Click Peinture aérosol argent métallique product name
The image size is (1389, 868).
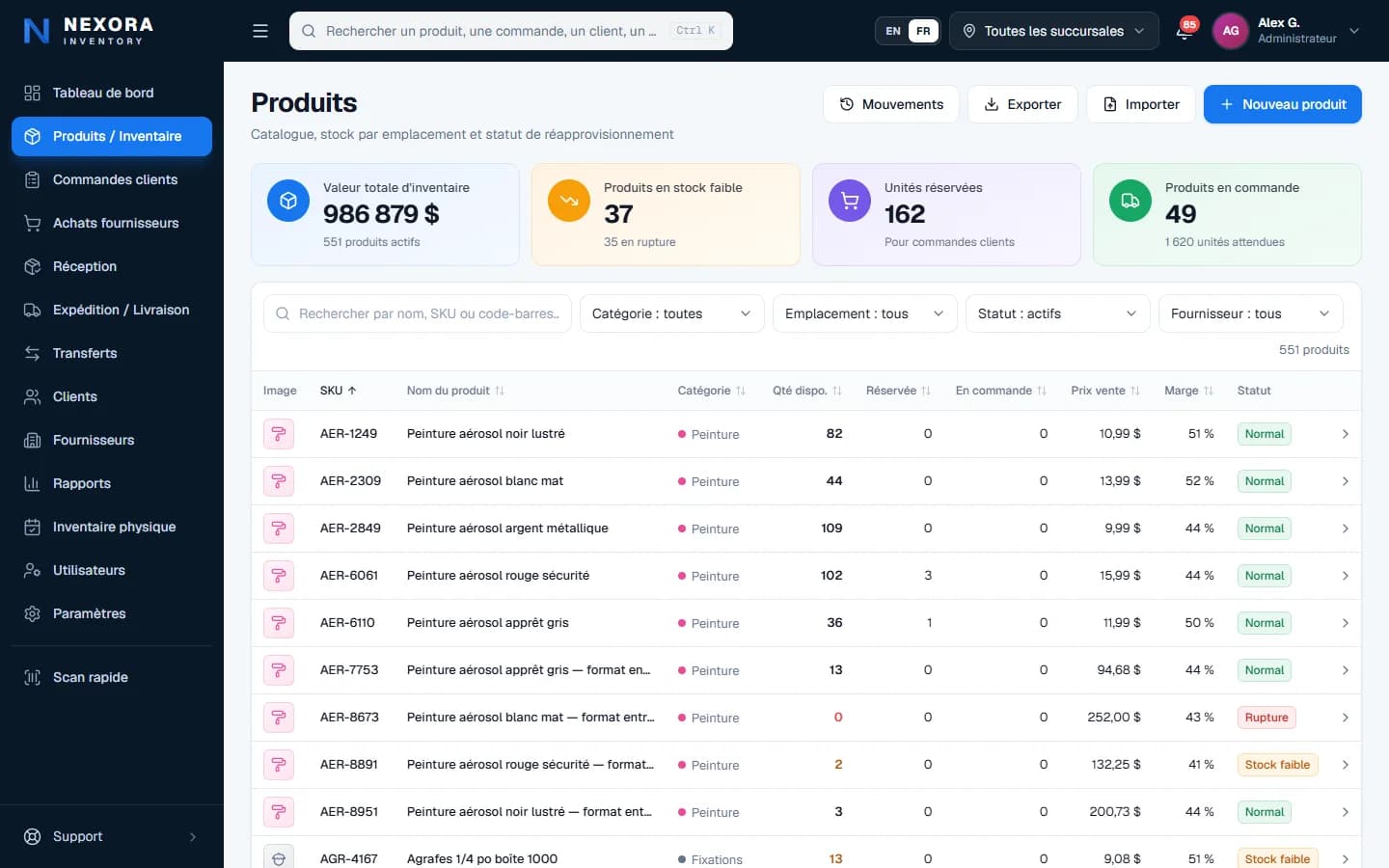507,529
